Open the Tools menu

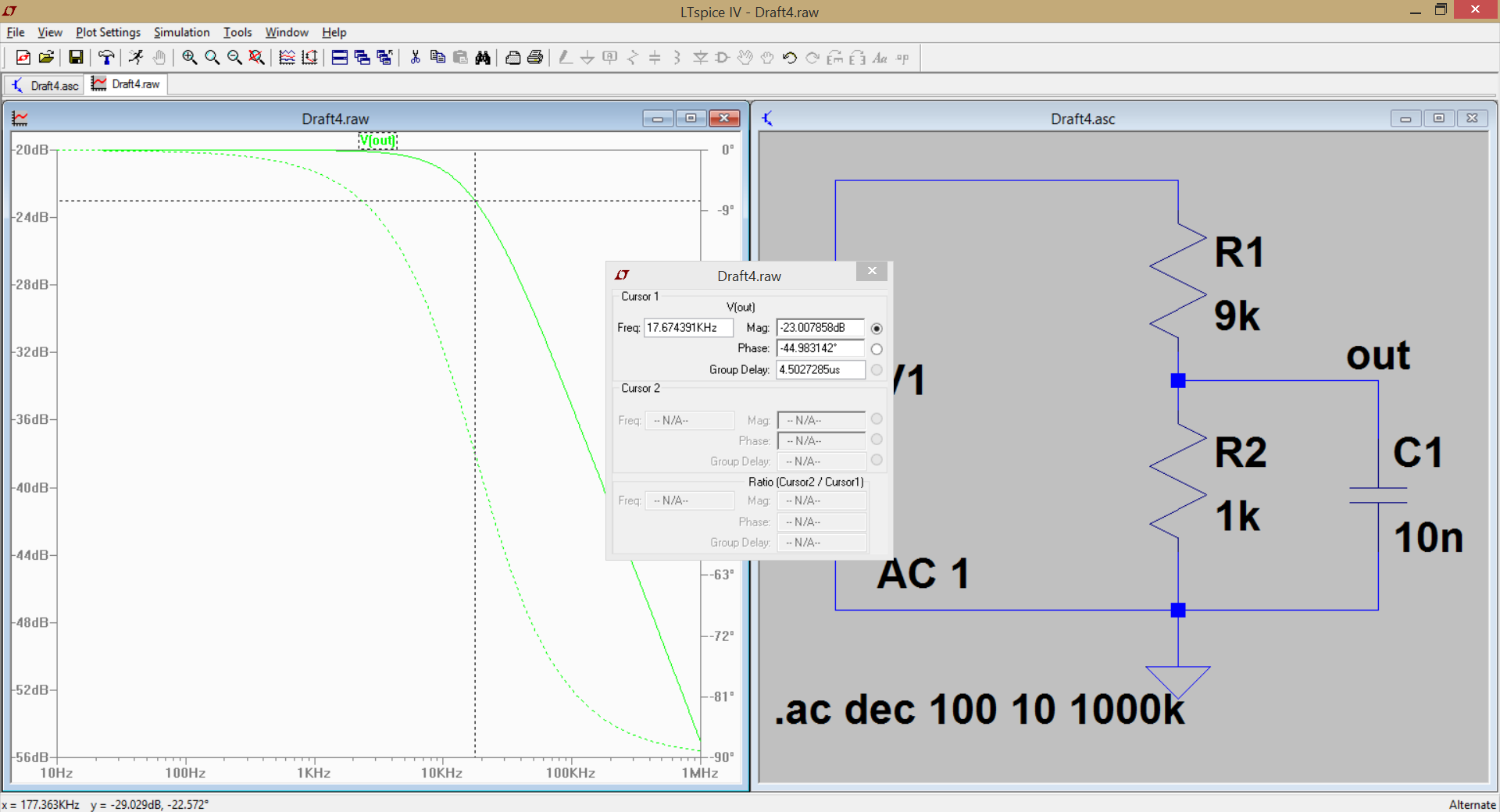coord(237,32)
